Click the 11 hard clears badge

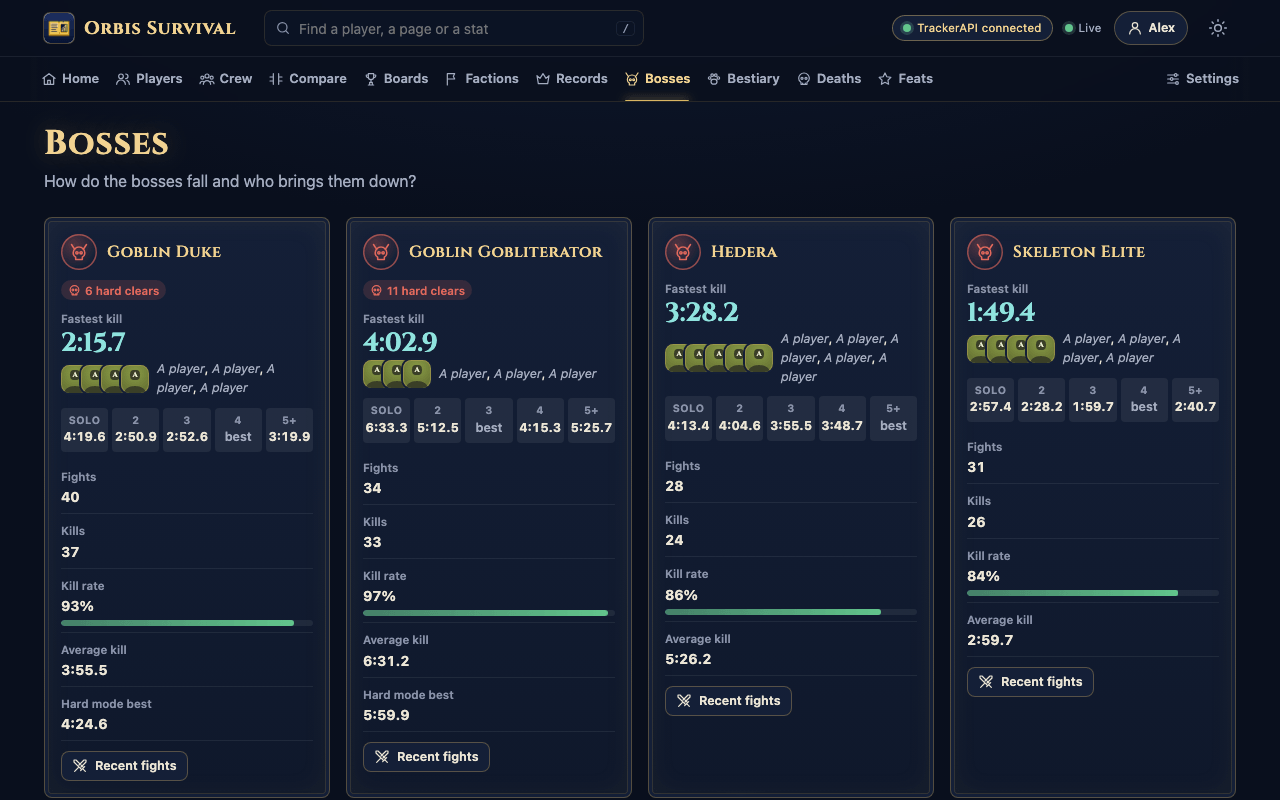(417, 291)
